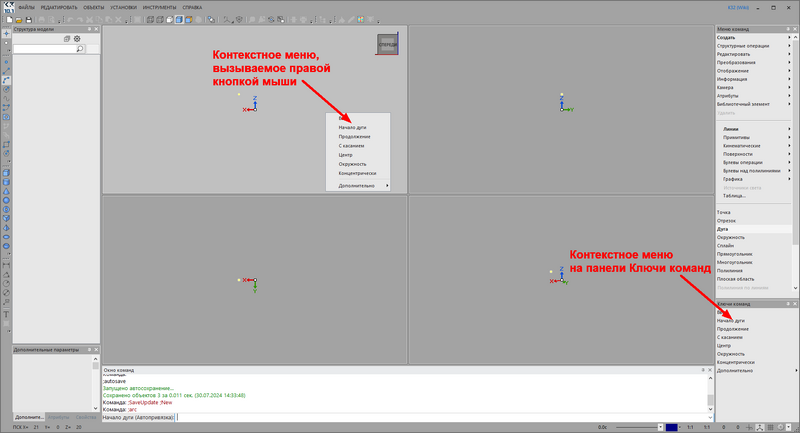
Task: Click the Open file folder icon
Action: click(19, 20)
